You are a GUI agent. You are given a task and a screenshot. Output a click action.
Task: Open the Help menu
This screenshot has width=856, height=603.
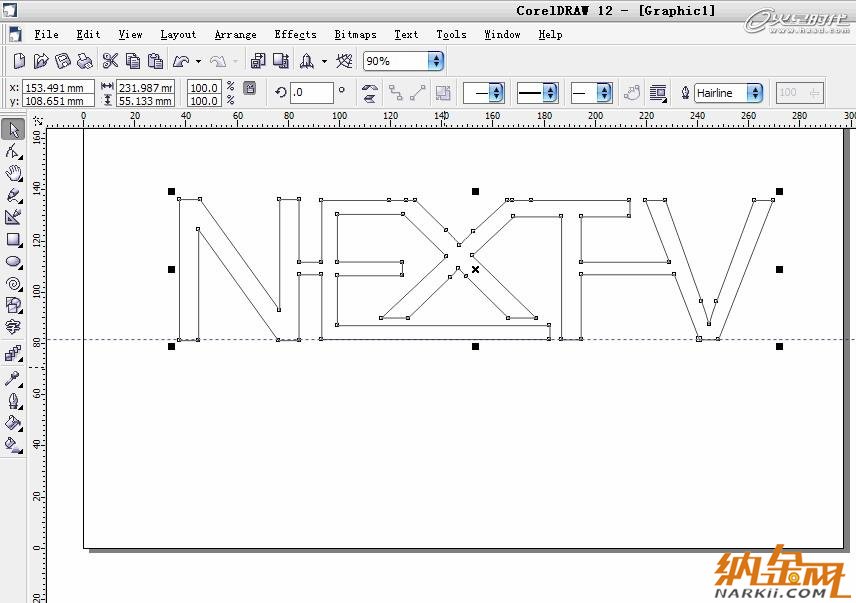click(x=550, y=34)
